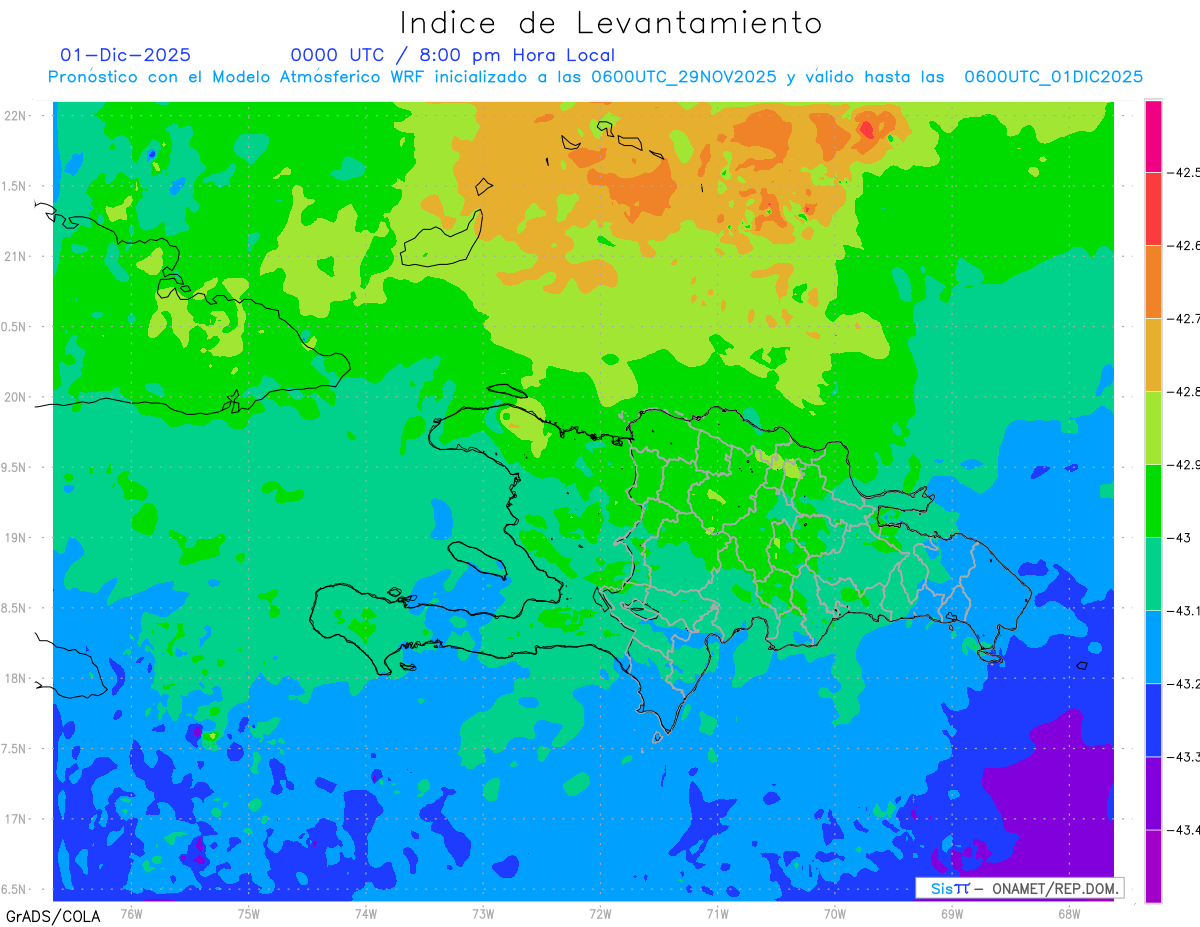
Task: Click the light blue colorbar swatch below -43.1
Action: tap(1153, 647)
